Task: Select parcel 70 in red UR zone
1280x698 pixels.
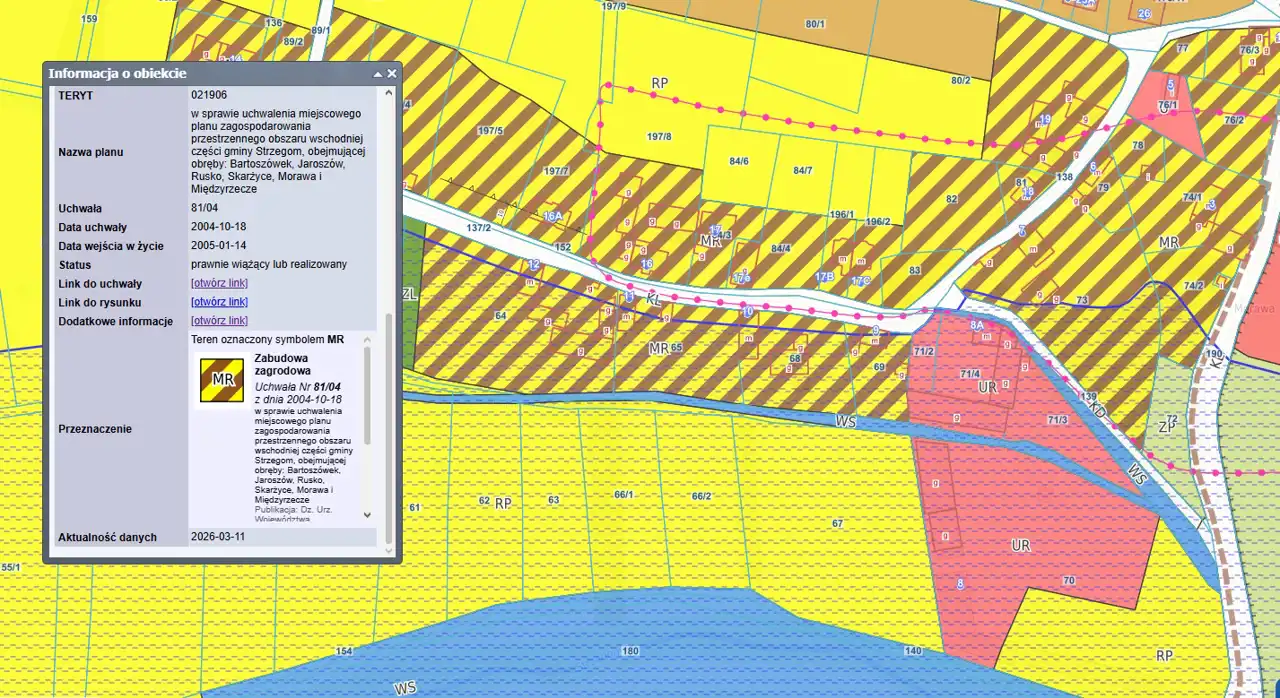Action: click(x=1068, y=581)
